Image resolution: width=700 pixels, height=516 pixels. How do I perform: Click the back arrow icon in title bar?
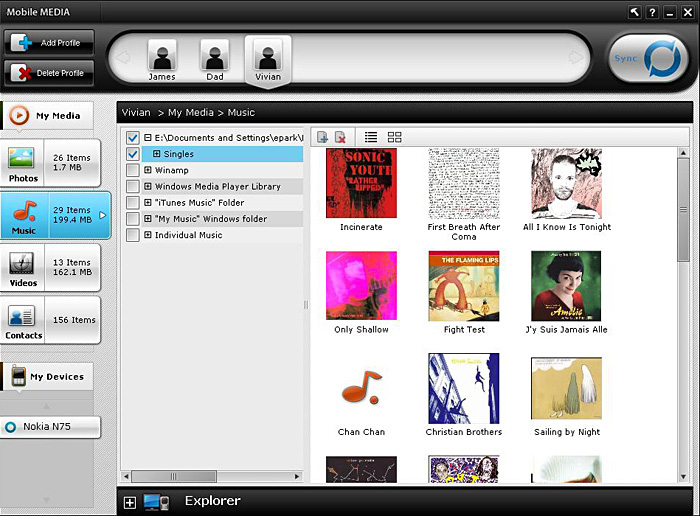click(x=634, y=12)
